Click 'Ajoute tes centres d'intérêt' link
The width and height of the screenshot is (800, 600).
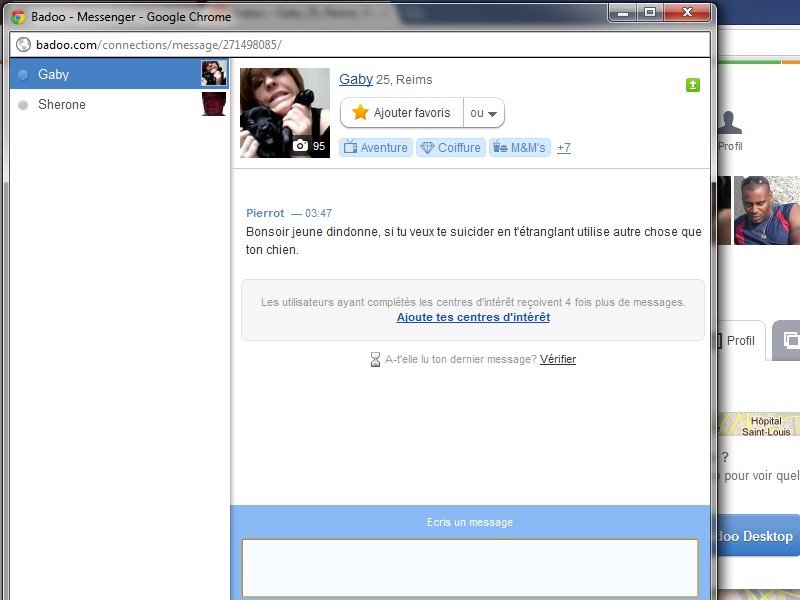point(473,317)
